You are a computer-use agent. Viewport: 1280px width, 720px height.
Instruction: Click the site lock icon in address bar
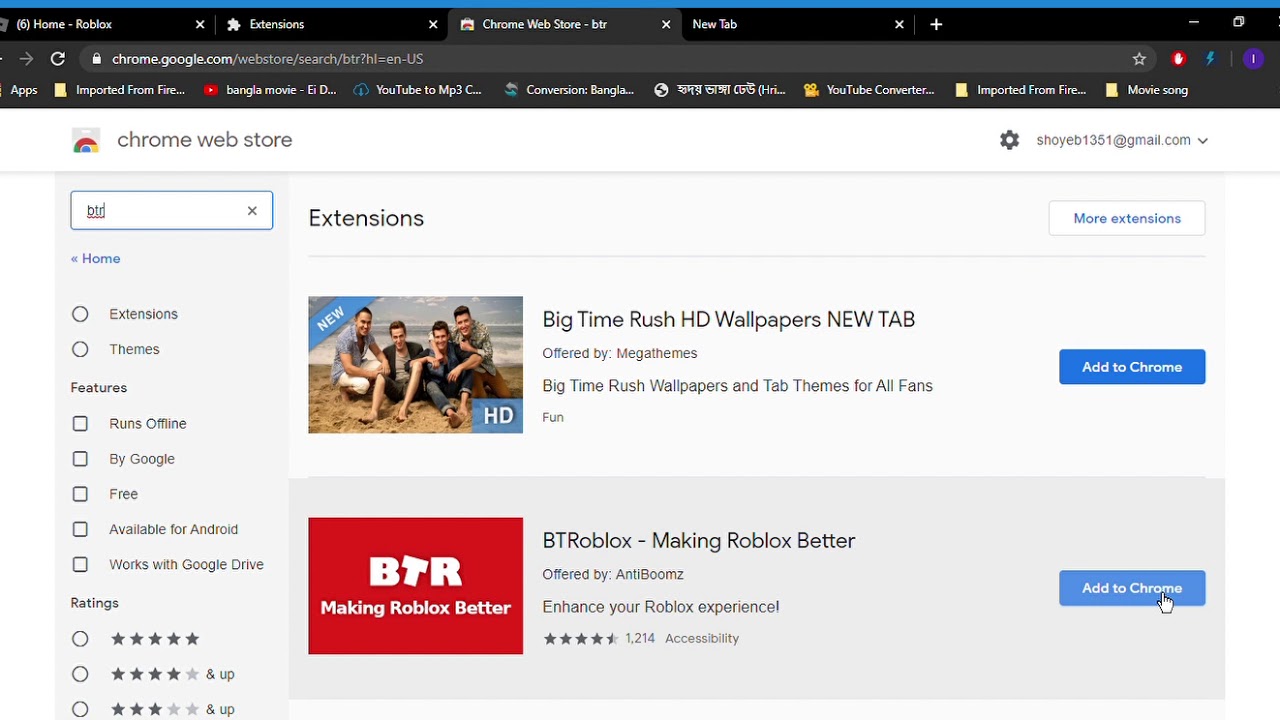click(x=96, y=59)
